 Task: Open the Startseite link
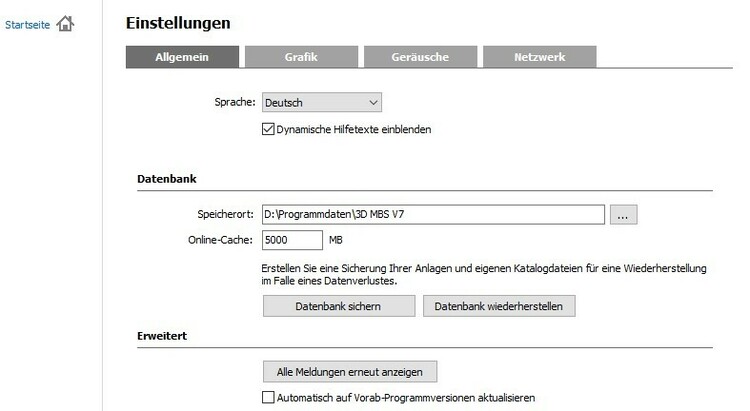[x=28, y=22]
